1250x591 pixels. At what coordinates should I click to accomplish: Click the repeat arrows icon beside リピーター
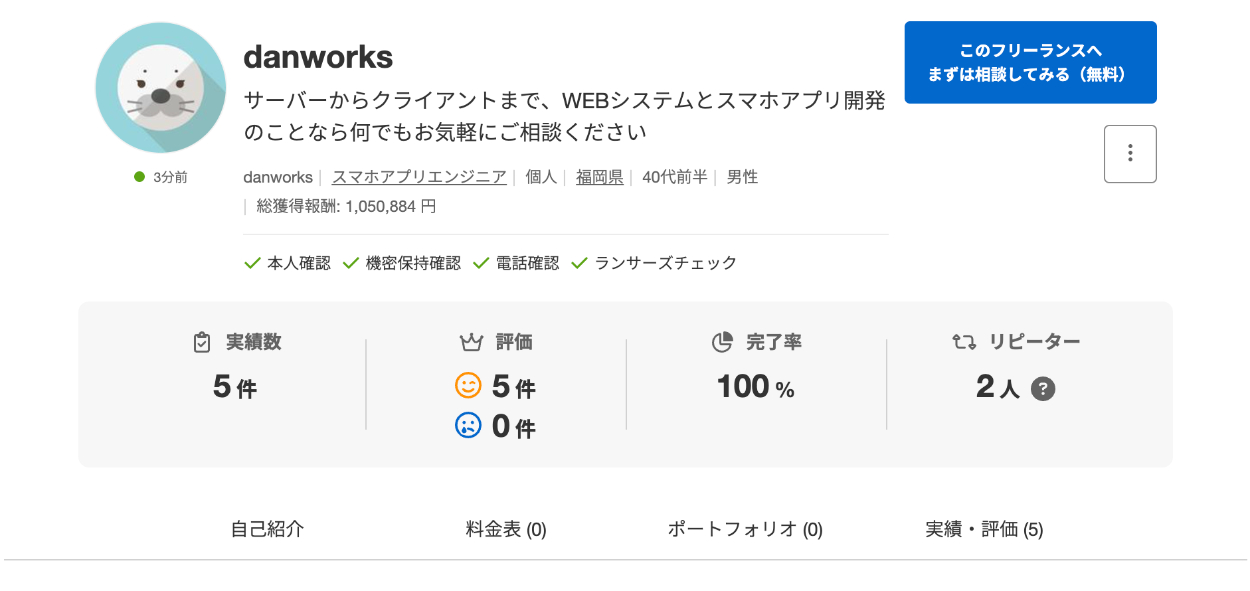(x=964, y=342)
